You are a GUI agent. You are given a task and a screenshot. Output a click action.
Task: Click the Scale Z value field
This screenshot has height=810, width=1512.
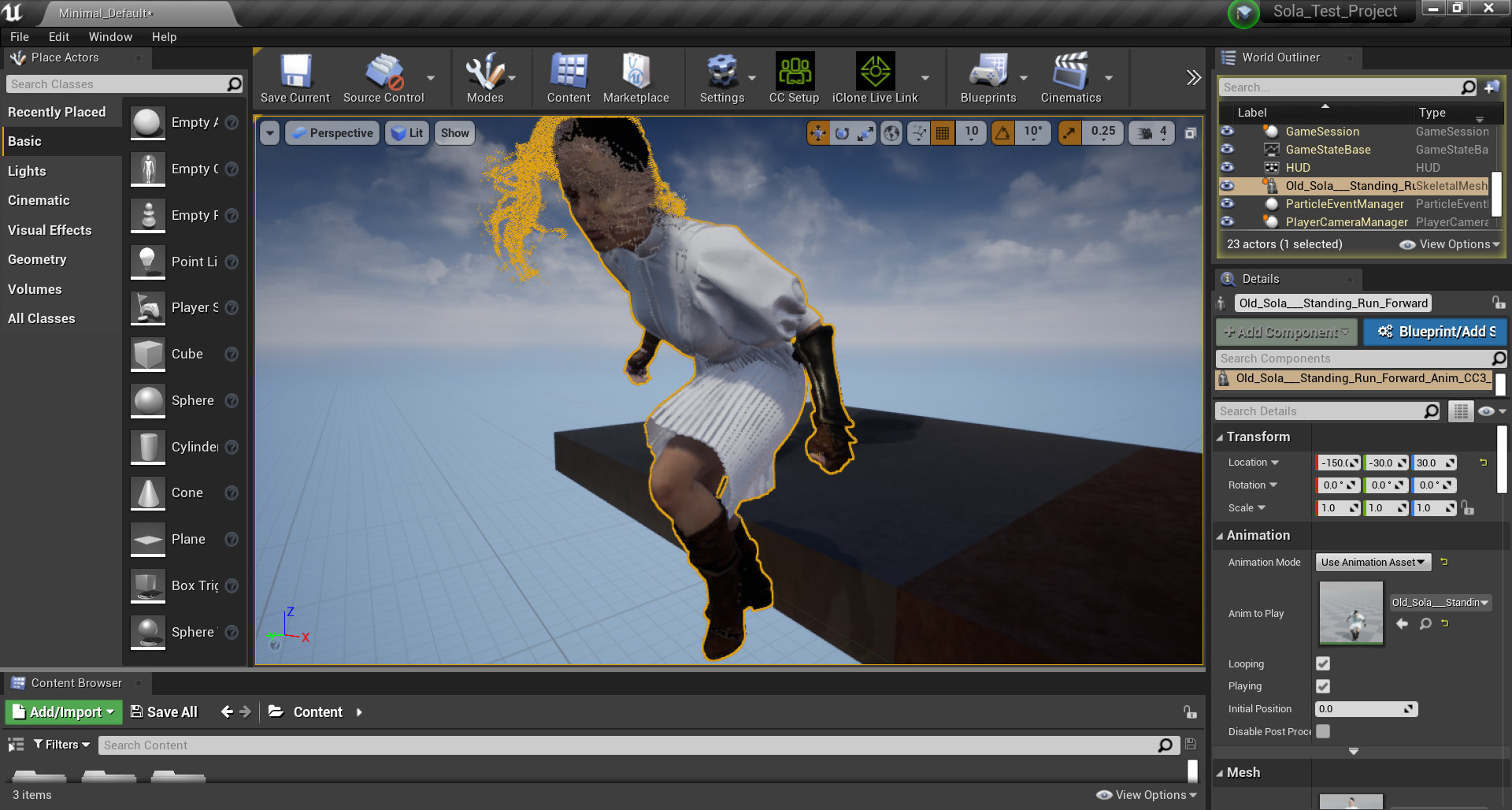[x=1435, y=508]
